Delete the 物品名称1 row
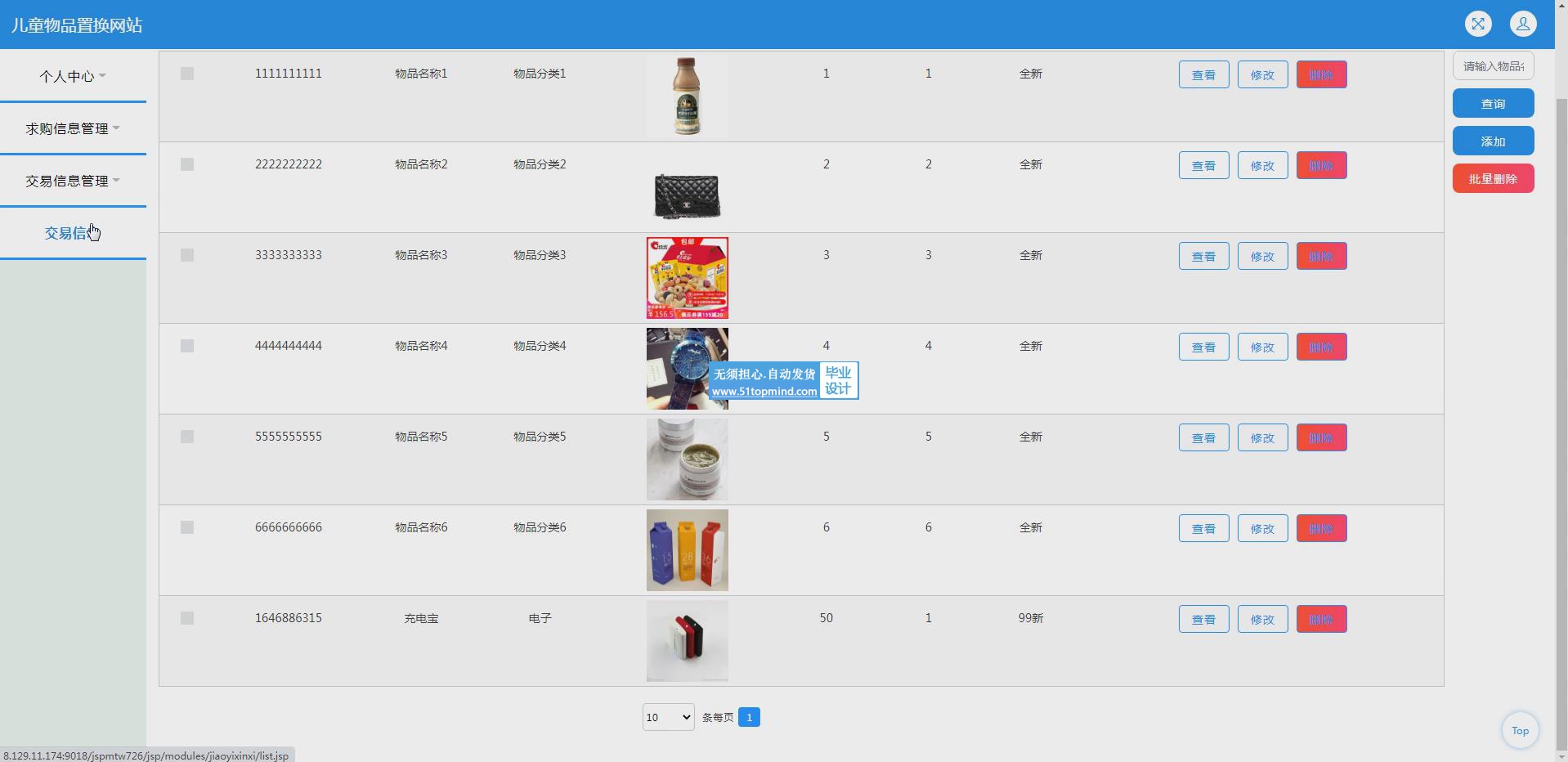The width and height of the screenshot is (1568, 762). (x=1321, y=74)
